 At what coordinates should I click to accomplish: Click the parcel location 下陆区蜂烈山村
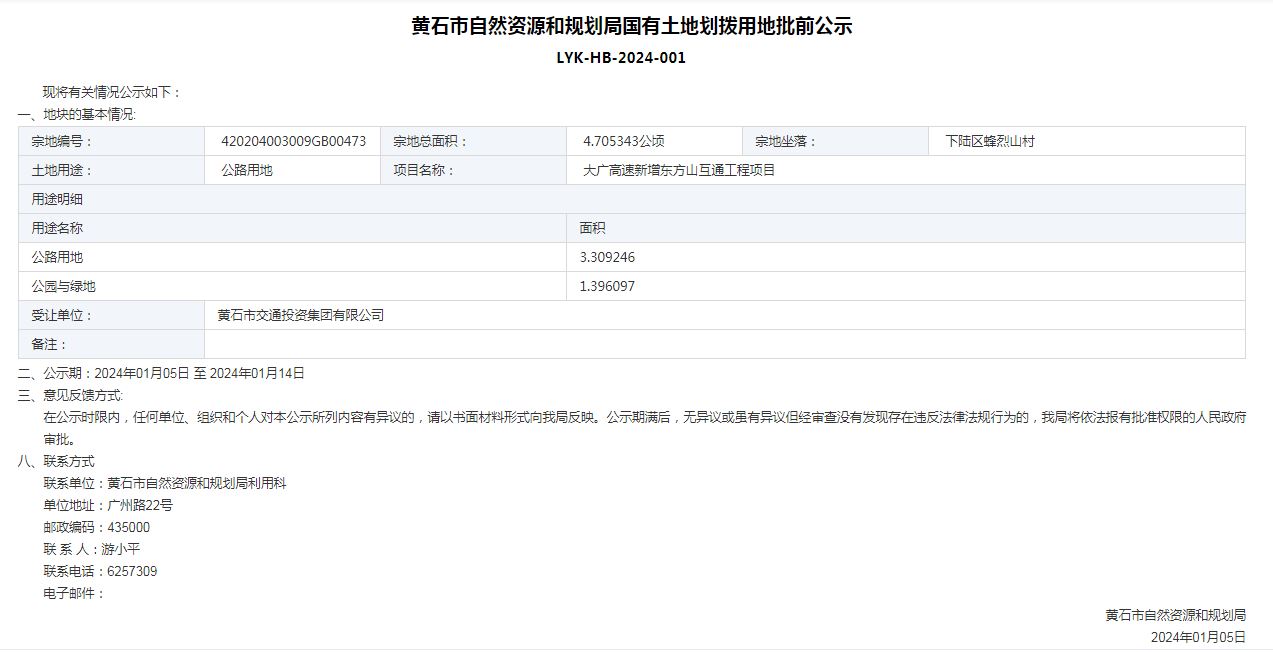tap(989, 141)
